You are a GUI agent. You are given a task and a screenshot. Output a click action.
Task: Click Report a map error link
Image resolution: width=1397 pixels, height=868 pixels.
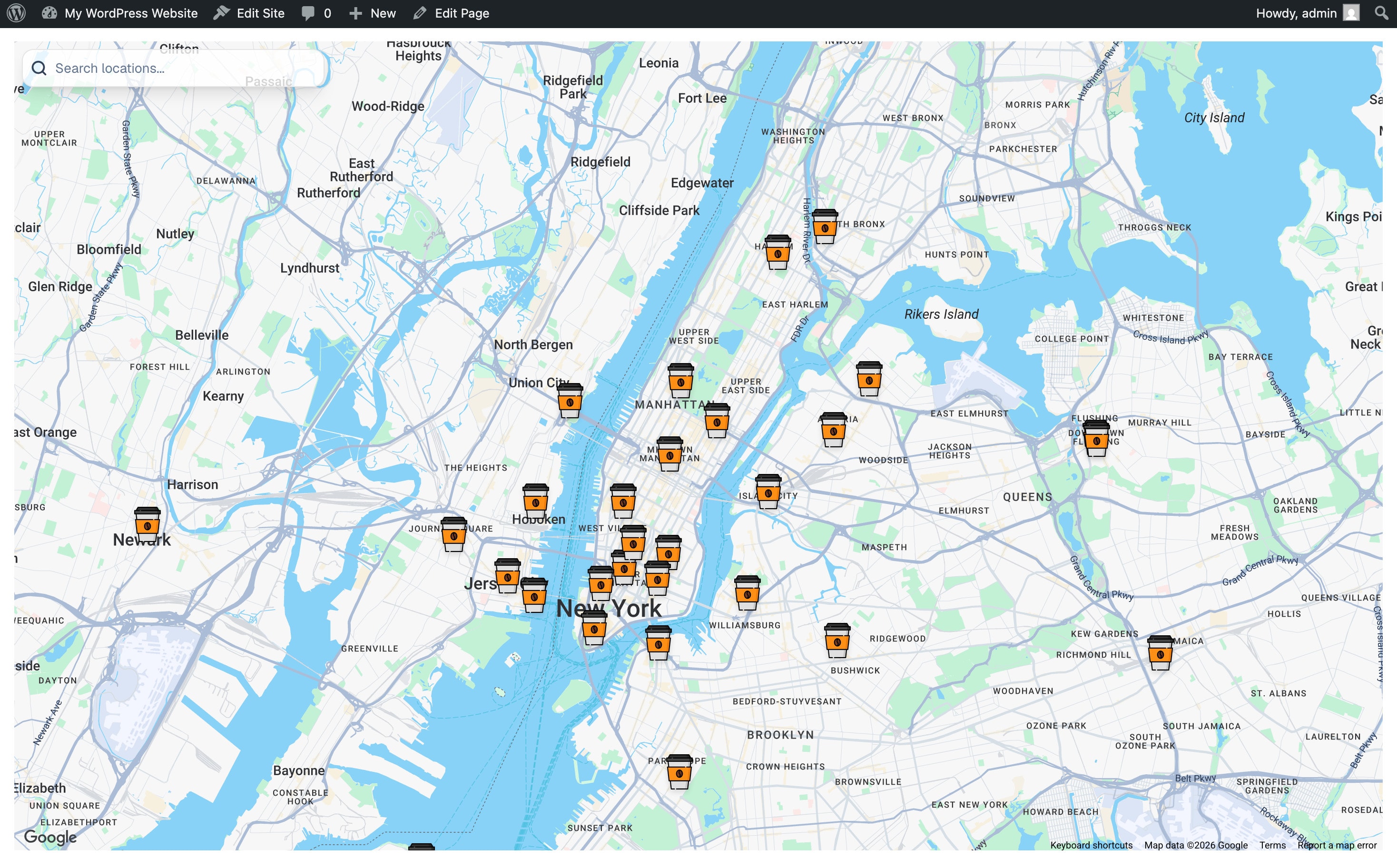click(x=1337, y=845)
